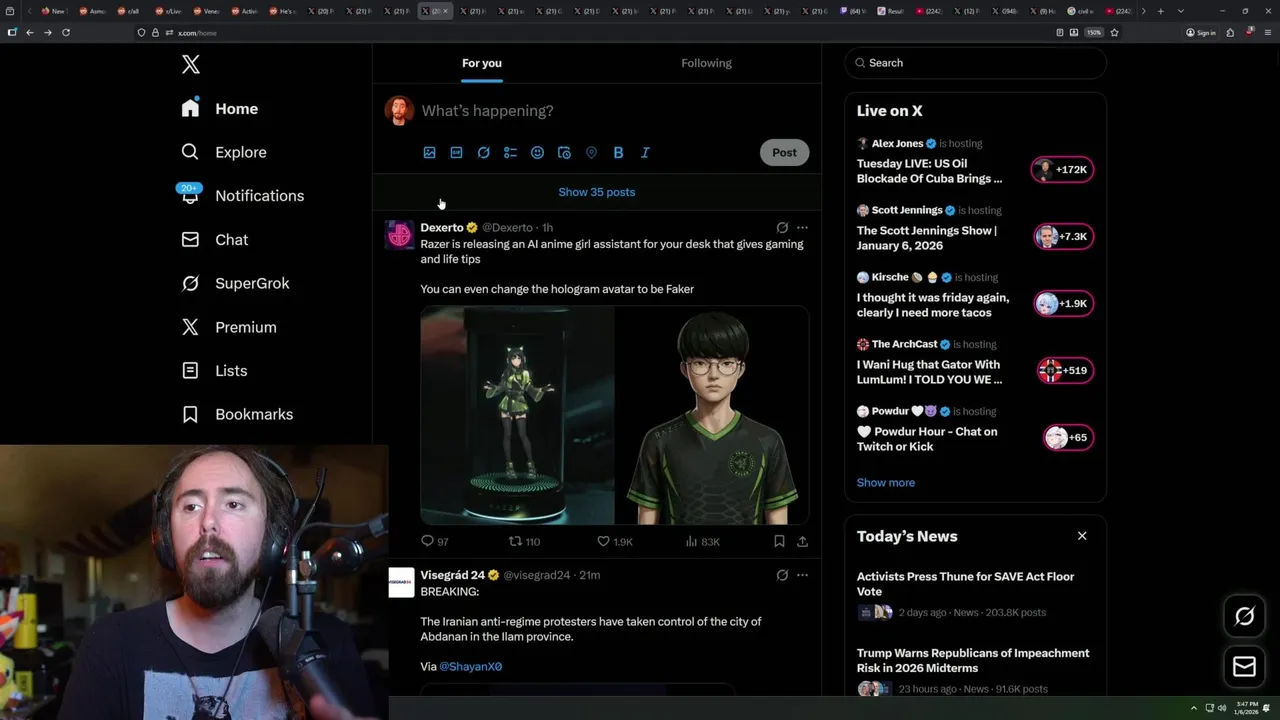Open Visegrád 24 profile avatar

pos(401,582)
